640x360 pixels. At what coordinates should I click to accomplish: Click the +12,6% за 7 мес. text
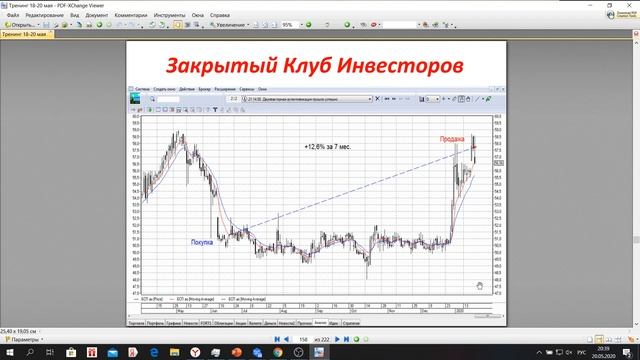pos(327,147)
